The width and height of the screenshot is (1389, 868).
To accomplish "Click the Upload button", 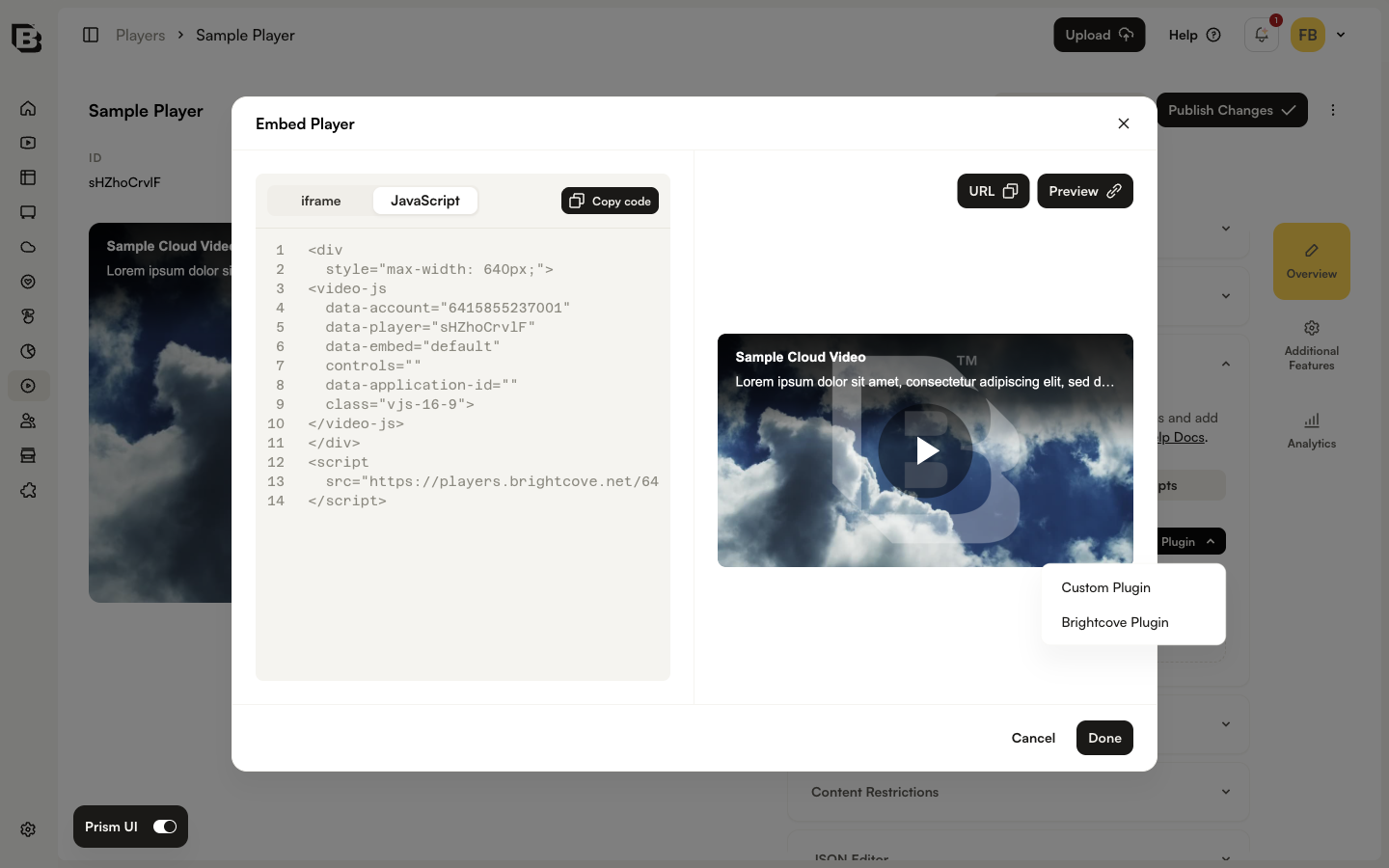I will pos(1100,35).
